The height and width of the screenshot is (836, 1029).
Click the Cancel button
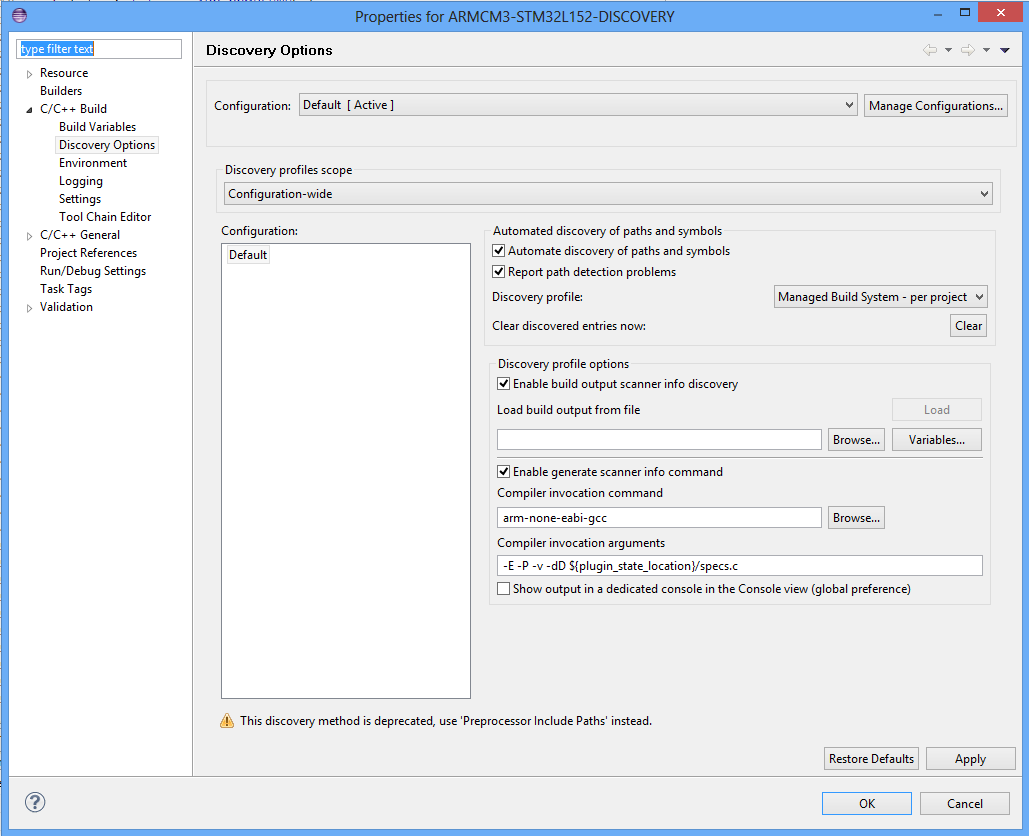(965, 803)
